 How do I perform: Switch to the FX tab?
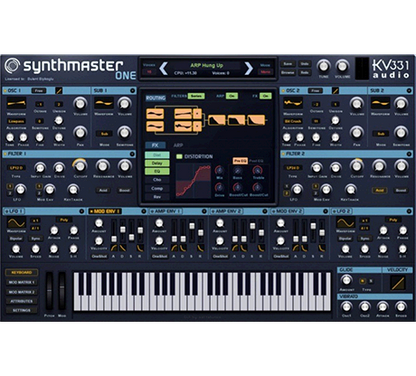click(155, 145)
